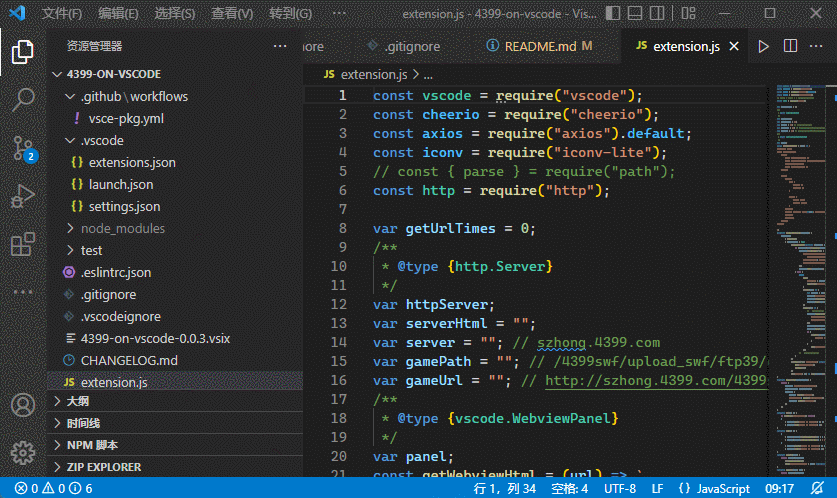The height and width of the screenshot is (498, 837).
Task: Open the 选择(S) menu
Action: (175, 13)
